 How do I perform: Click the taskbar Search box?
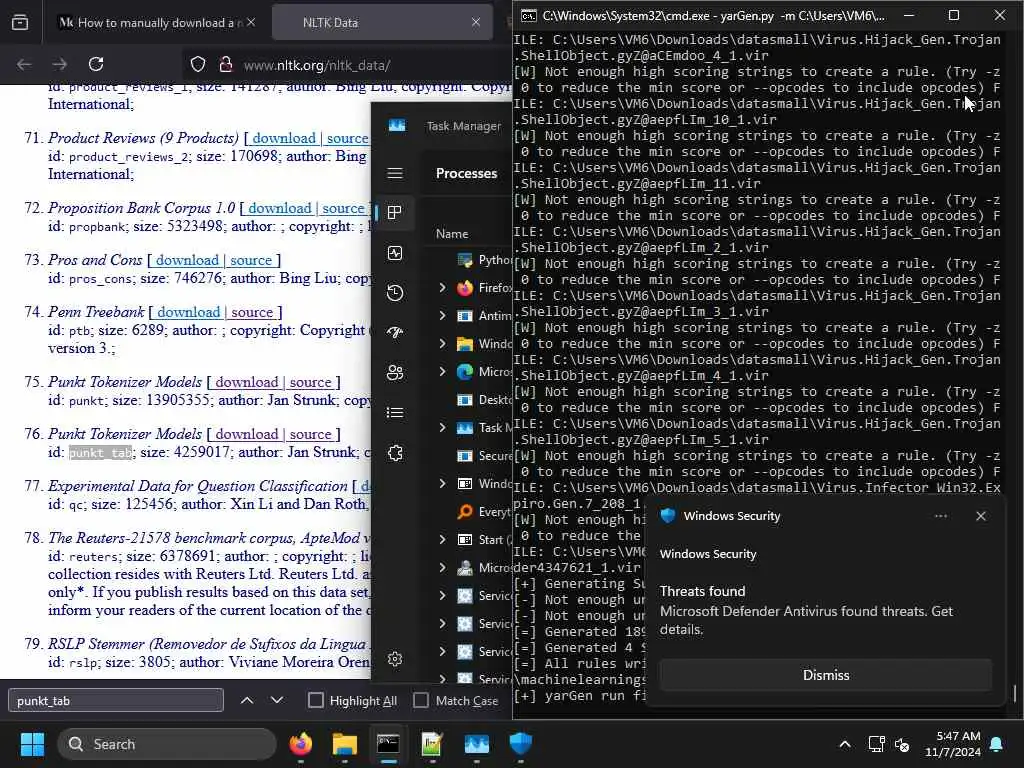click(167, 744)
